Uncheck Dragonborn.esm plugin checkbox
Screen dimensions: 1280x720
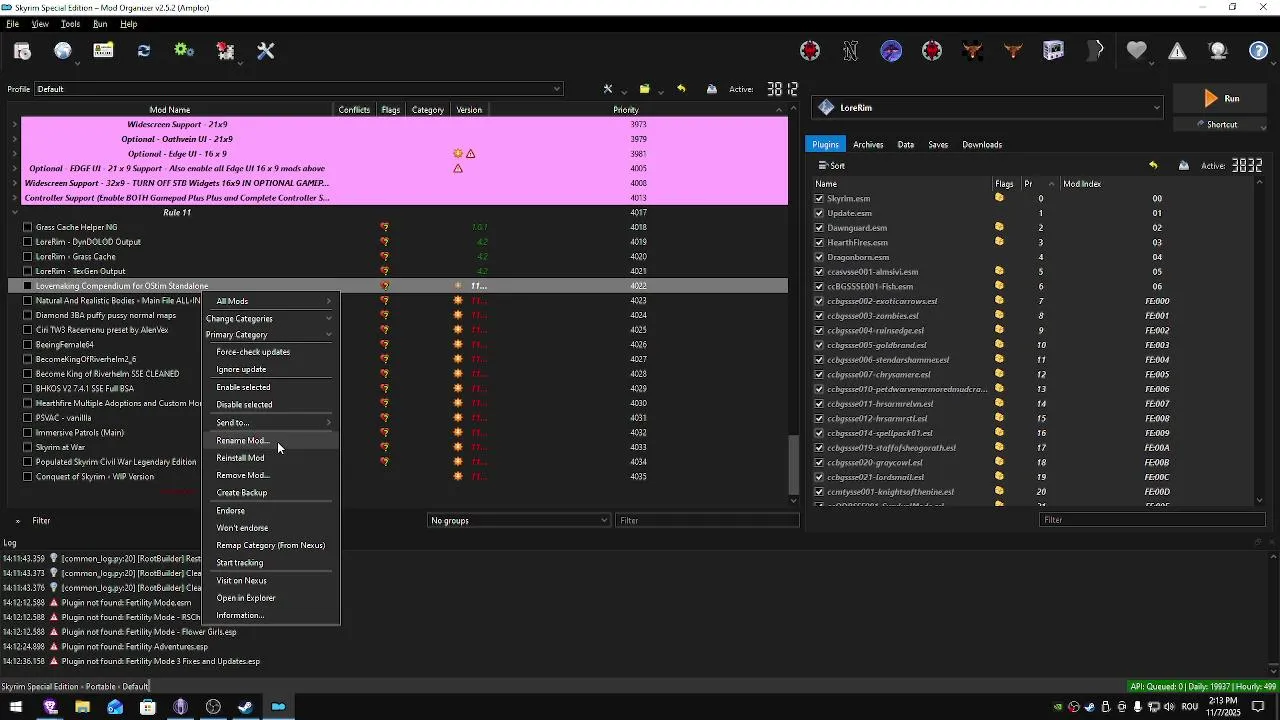pyautogui.click(x=819, y=257)
